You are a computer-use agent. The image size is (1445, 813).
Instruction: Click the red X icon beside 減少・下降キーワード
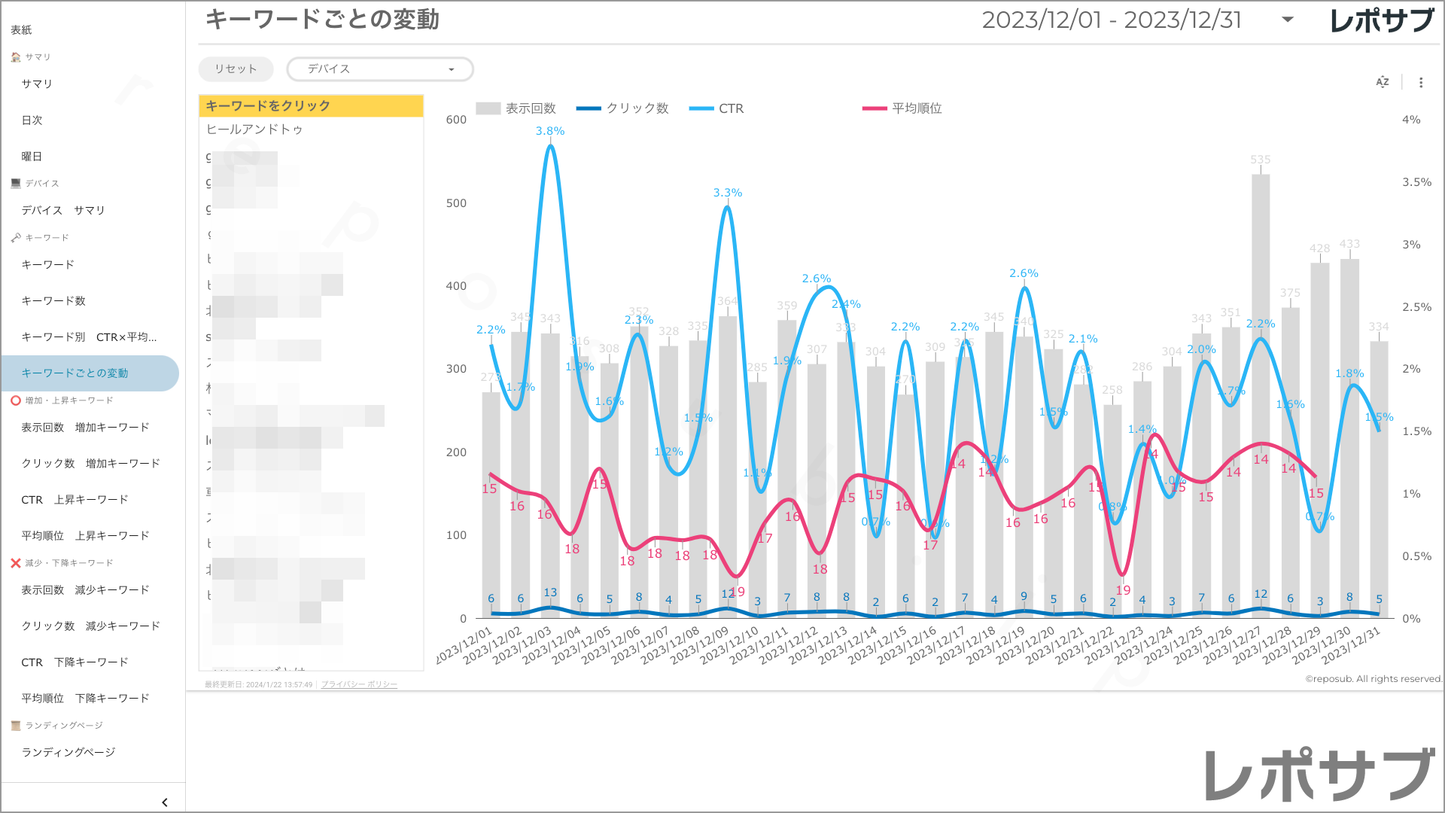pyautogui.click(x=15, y=563)
